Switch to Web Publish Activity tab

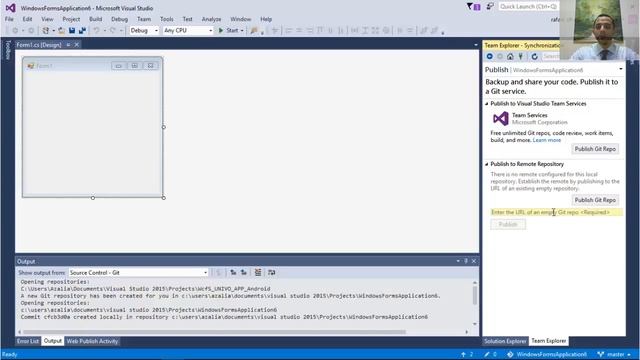92,341
